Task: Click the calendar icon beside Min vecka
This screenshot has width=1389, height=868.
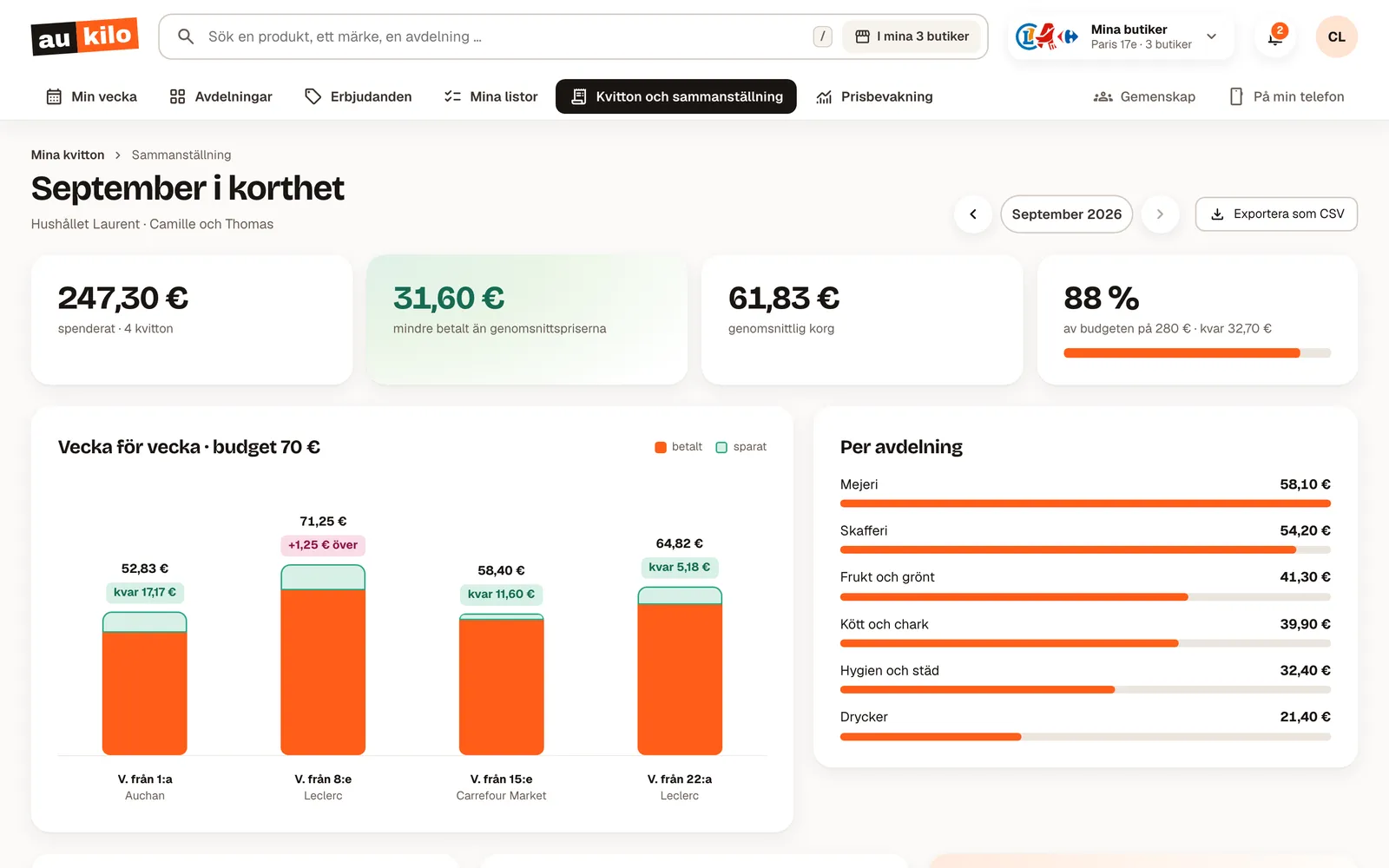Action: pos(54,96)
